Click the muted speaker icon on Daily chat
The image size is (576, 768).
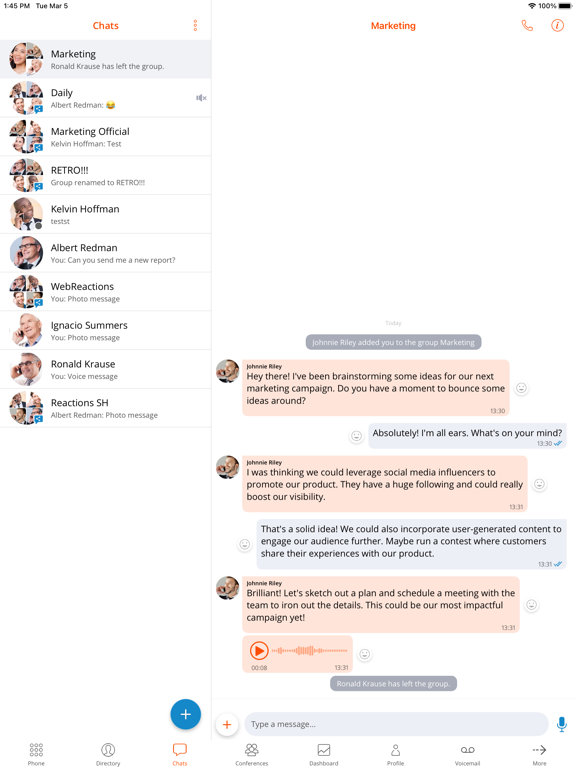pos(201,98)
